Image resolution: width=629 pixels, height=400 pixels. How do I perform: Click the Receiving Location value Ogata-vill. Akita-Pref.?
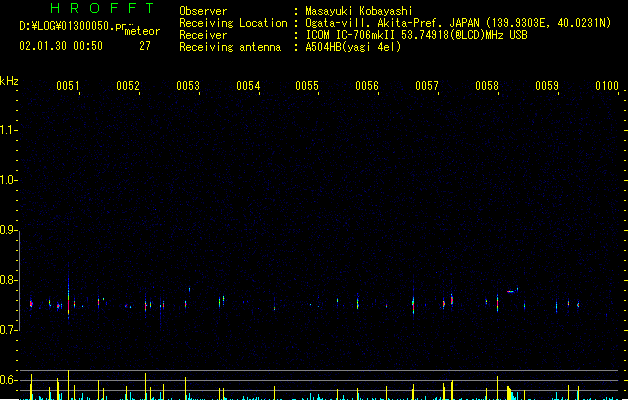pyautogui.click(x=373, y=23)
